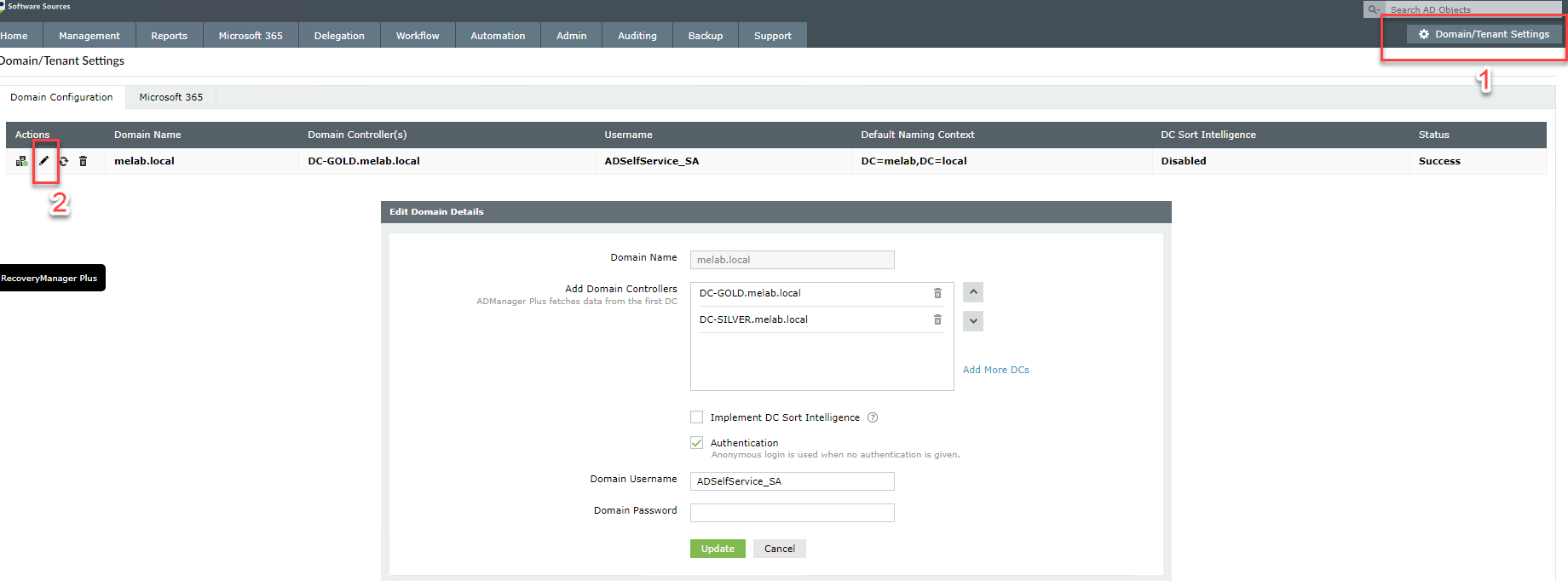Click the domain status icon for melab.local
Image resolution: width=1568 pixels, height=581 pixels.
[x=21, y=161]
